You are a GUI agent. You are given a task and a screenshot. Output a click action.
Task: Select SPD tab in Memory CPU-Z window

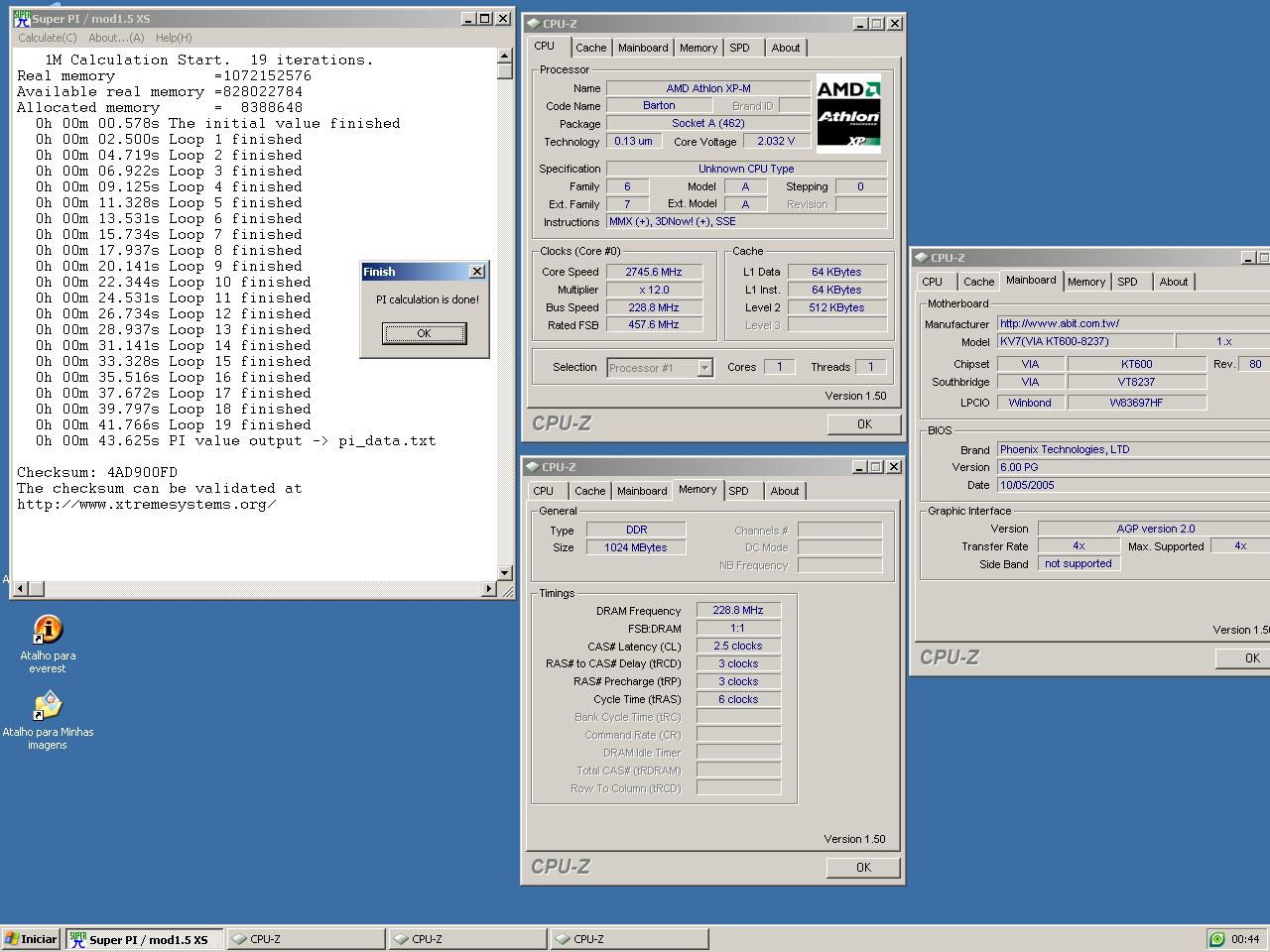738,491
